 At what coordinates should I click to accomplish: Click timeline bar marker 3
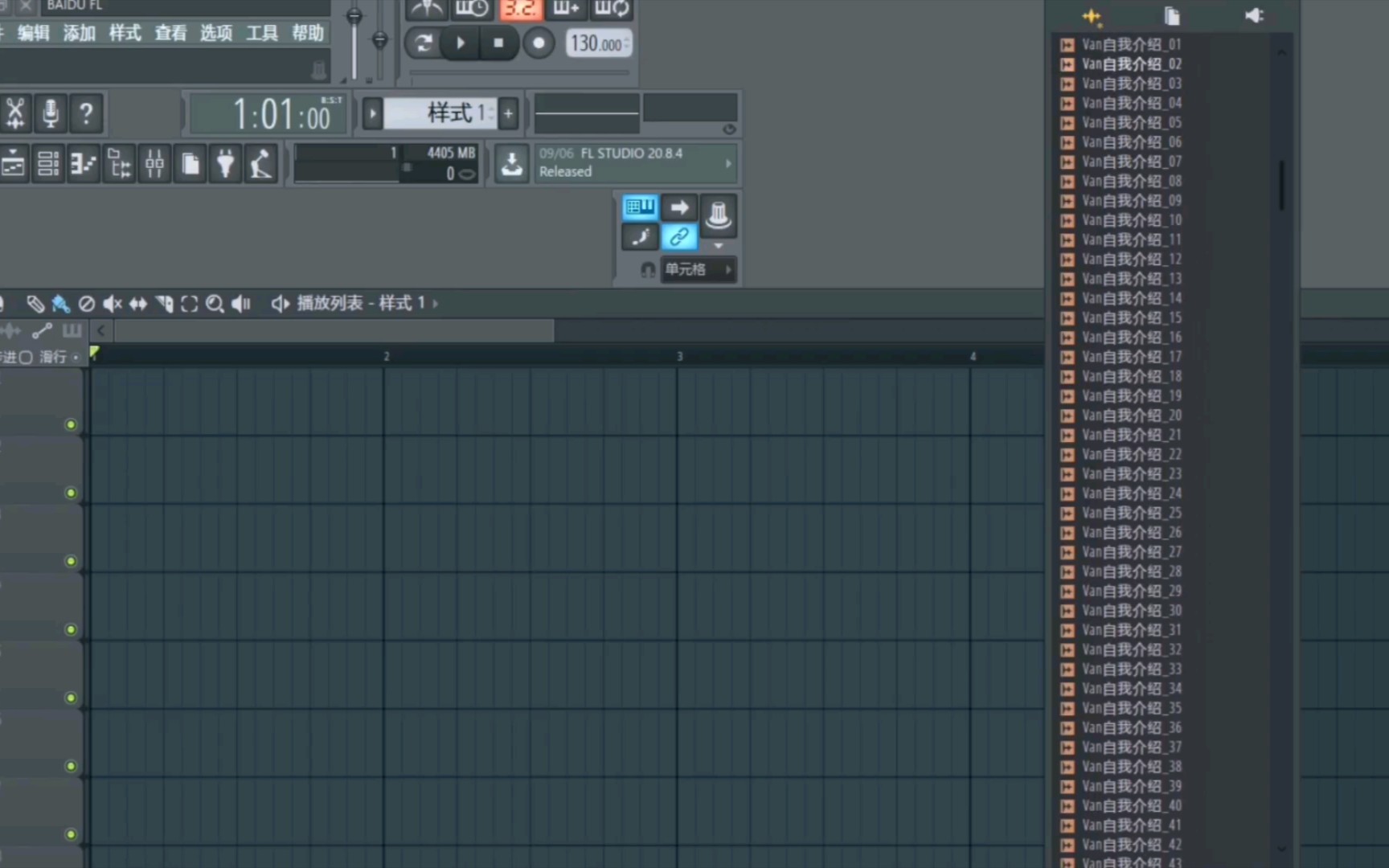click(x=680, y=356)
